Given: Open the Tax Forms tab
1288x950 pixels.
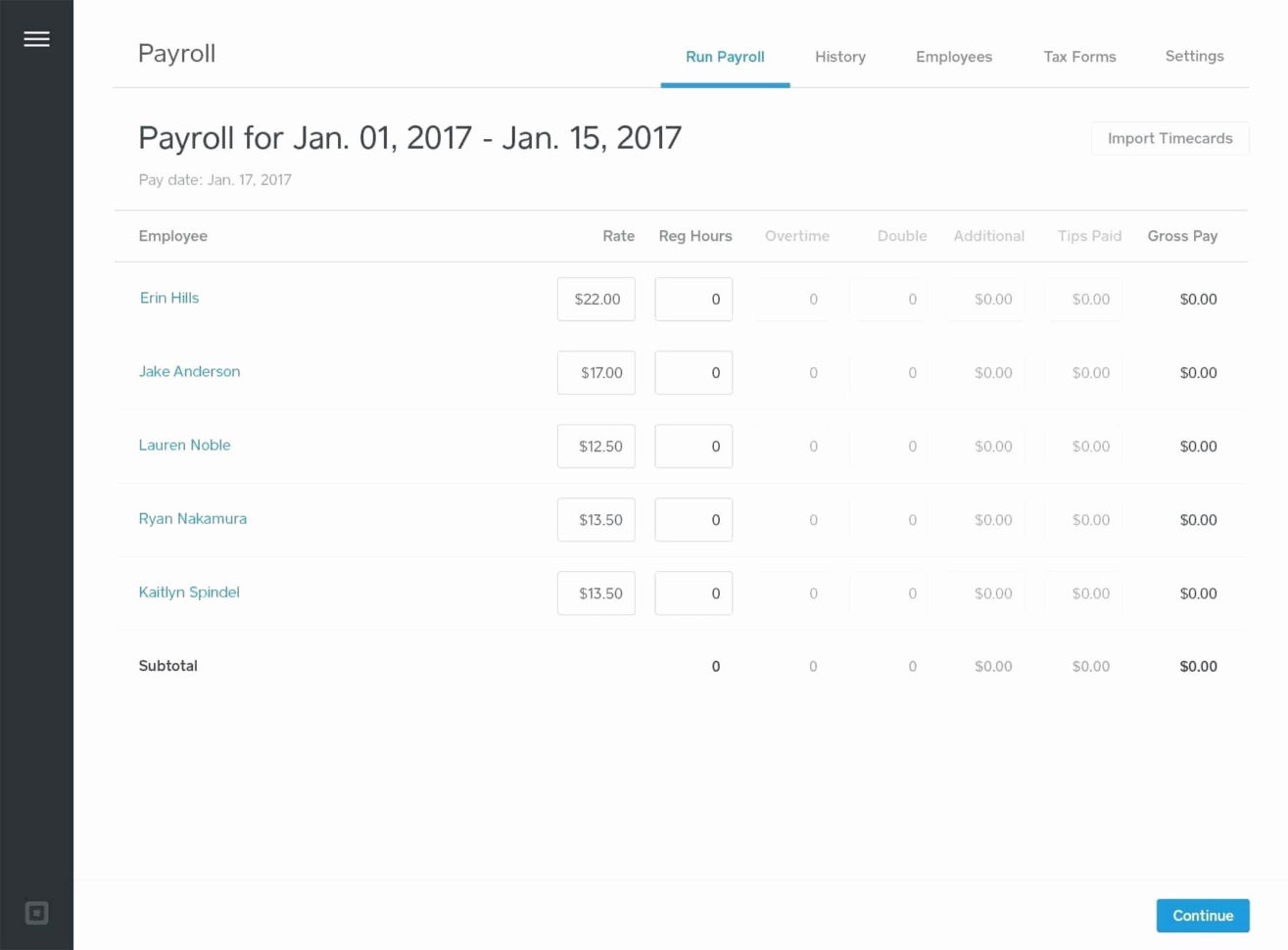Looking at the screenshot, I should click(1079, 57).
